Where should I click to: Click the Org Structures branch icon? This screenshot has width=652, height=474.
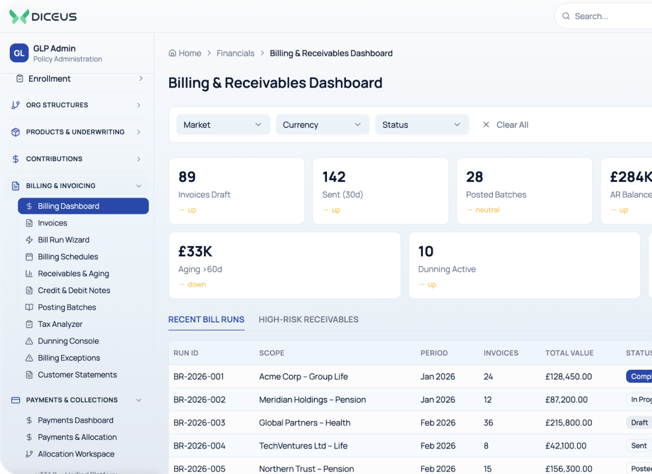tap(15, 105)
